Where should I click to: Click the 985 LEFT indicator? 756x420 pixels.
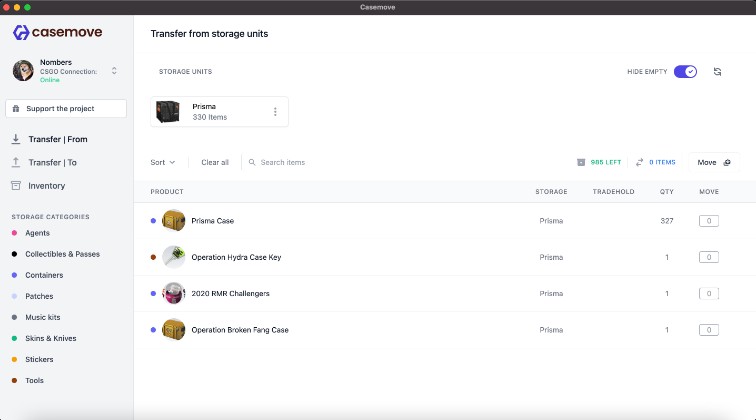(x=606, y=163)
